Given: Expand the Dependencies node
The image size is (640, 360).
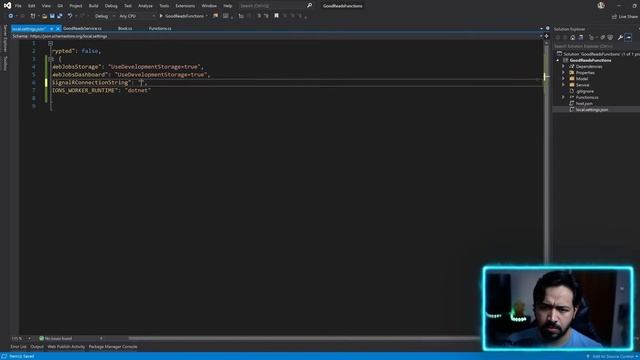Looking at the screenshot, I should 563,67.
